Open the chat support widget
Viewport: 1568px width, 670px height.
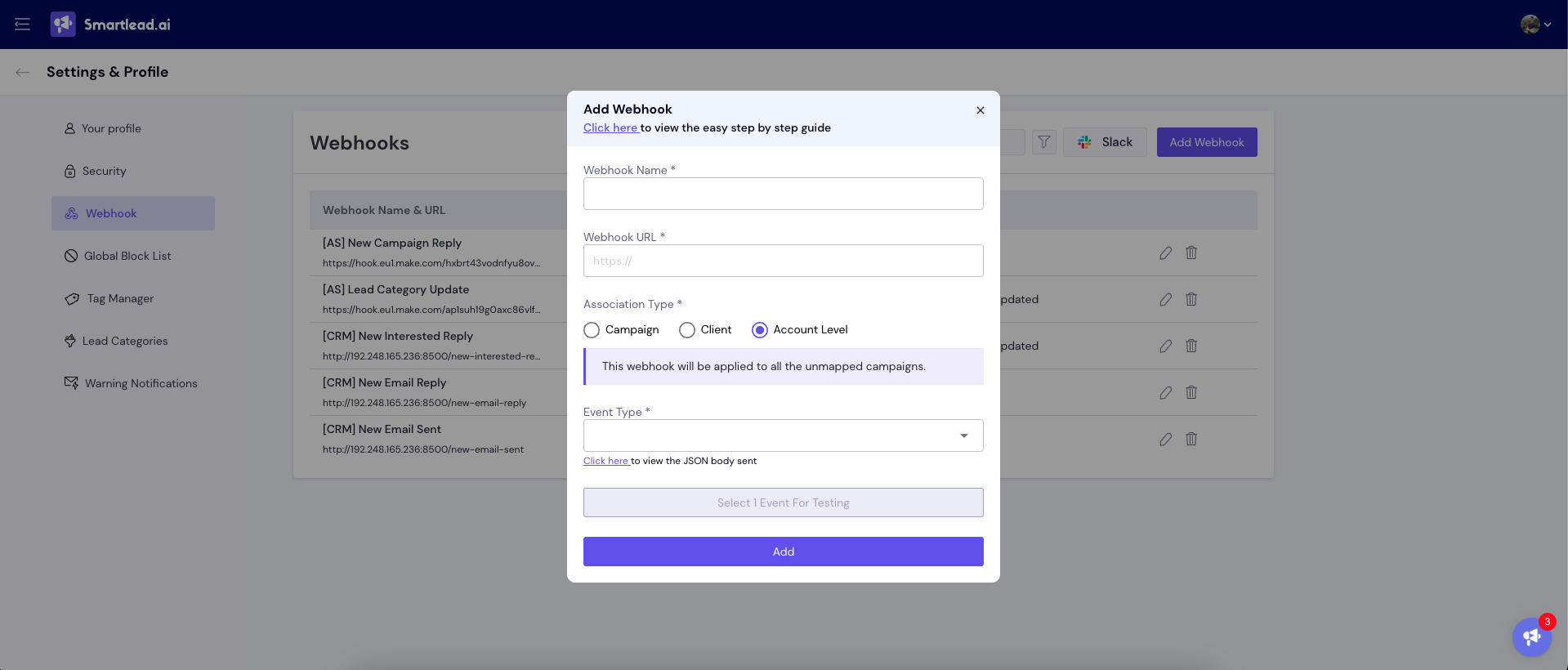pos(1531,637)
